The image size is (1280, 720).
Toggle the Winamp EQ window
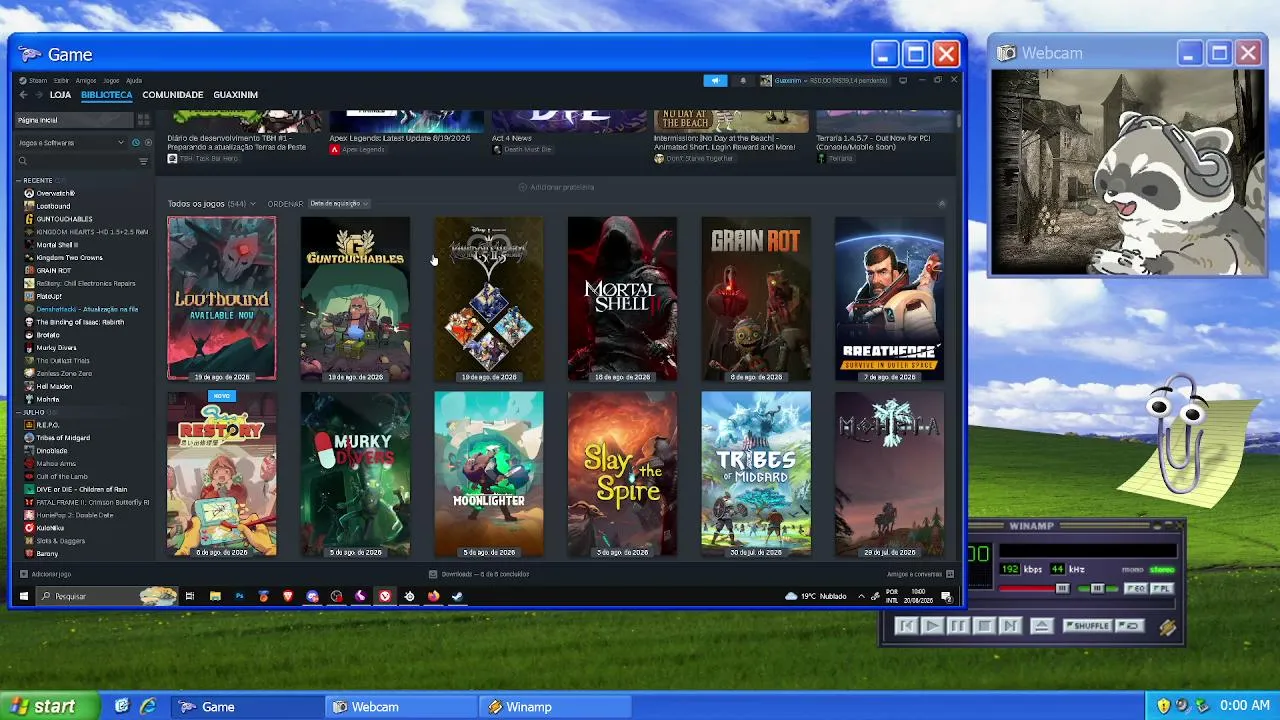click(x=1136, y=589)
